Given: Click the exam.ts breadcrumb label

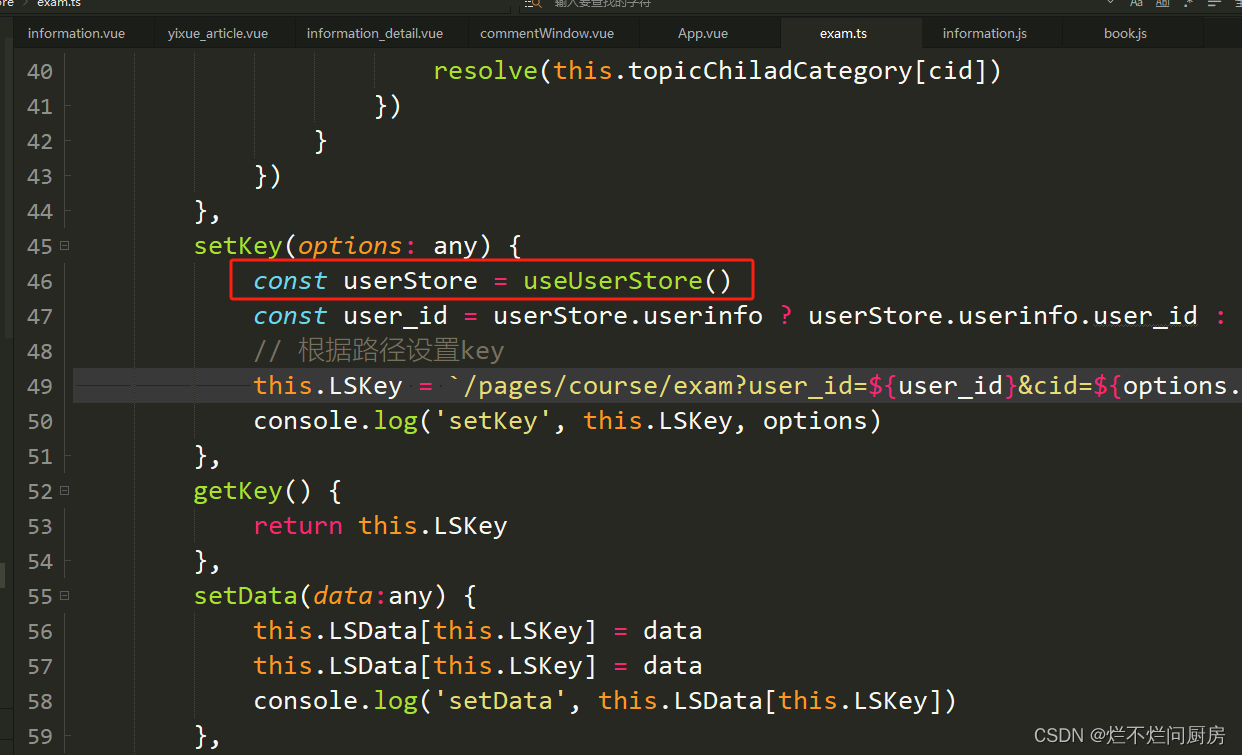Looking at the screenshot, I should click(x=57, y=1).
